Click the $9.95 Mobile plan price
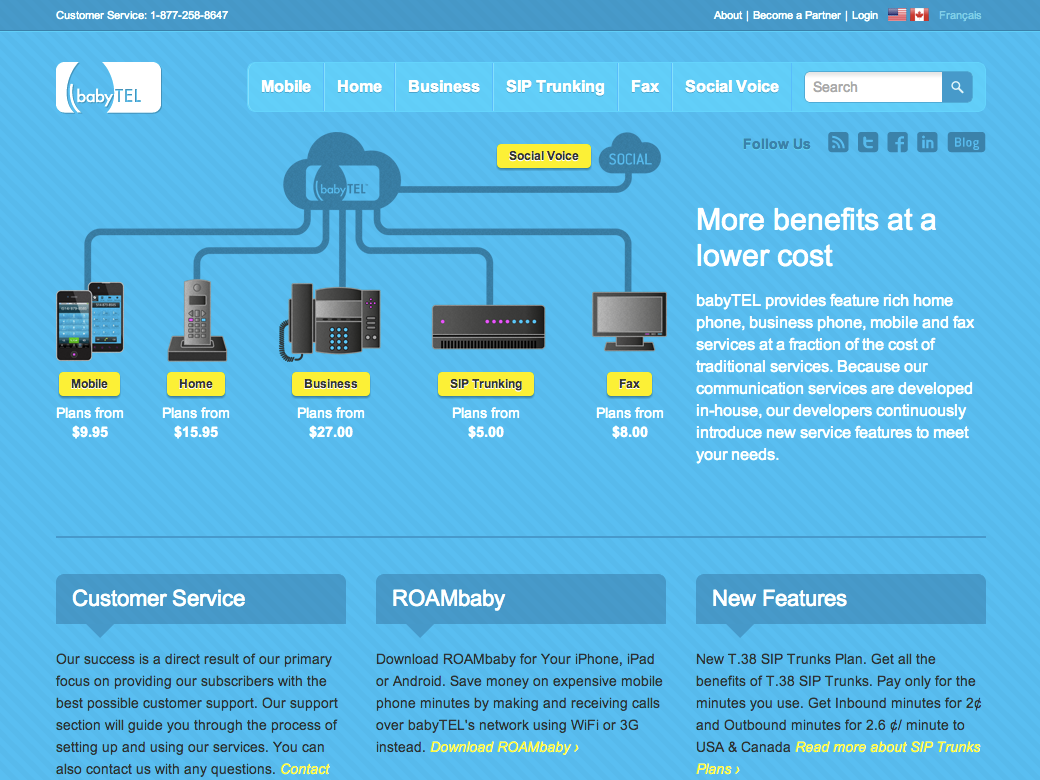Screen dimensions: 1040x780 coord(90,432)
